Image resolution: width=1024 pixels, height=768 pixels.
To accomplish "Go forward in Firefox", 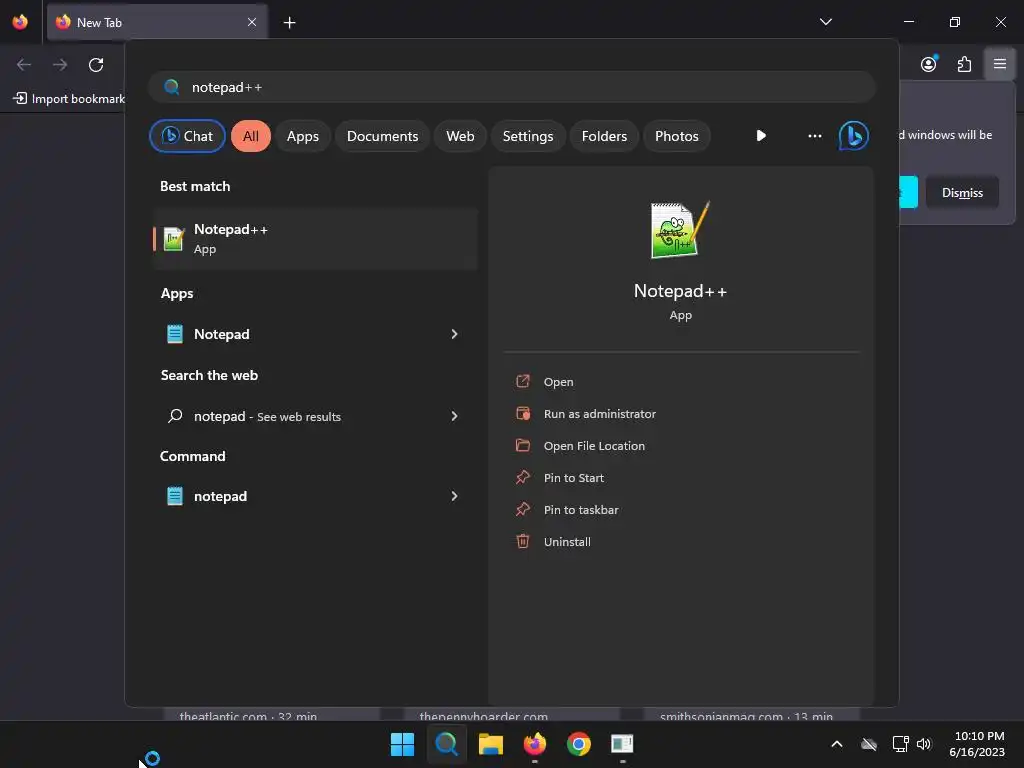I will coord(60,65).
